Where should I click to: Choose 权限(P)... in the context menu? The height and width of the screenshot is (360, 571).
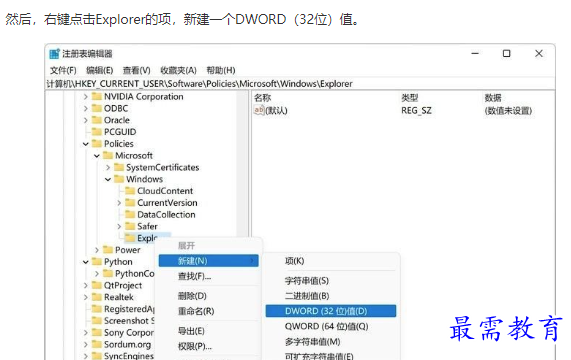(x=209, y=346)
